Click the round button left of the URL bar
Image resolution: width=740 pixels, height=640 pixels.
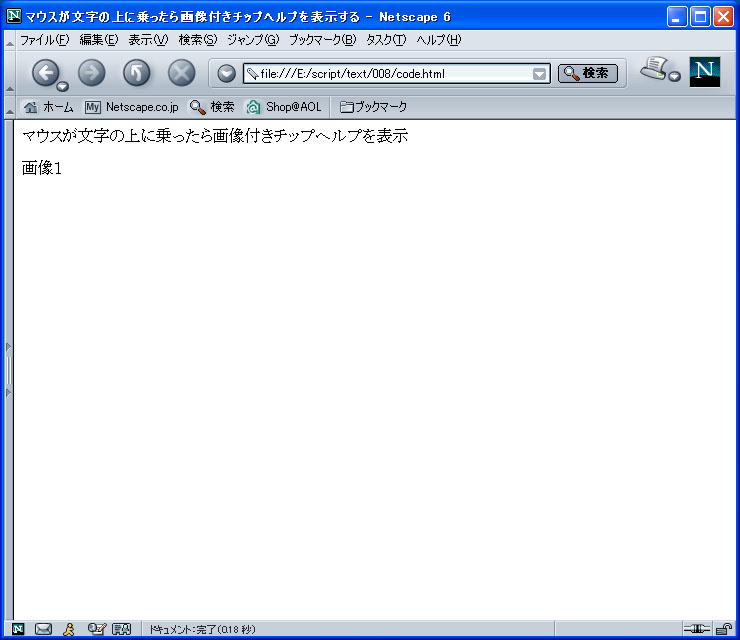pyautogui.click(x=227, y=74)
